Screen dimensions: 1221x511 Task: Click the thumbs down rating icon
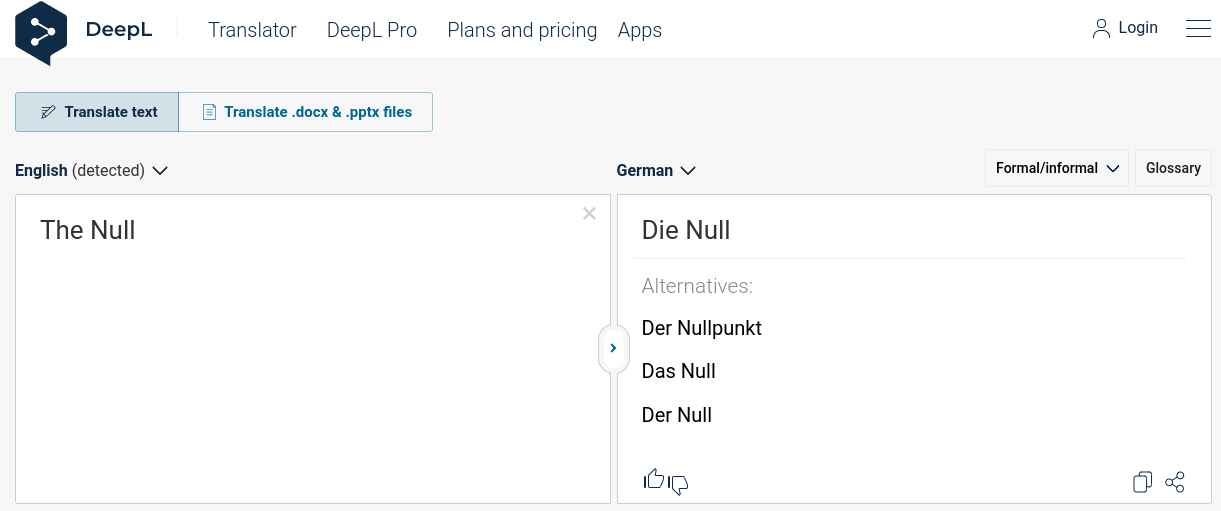click(x=678, y=485)
